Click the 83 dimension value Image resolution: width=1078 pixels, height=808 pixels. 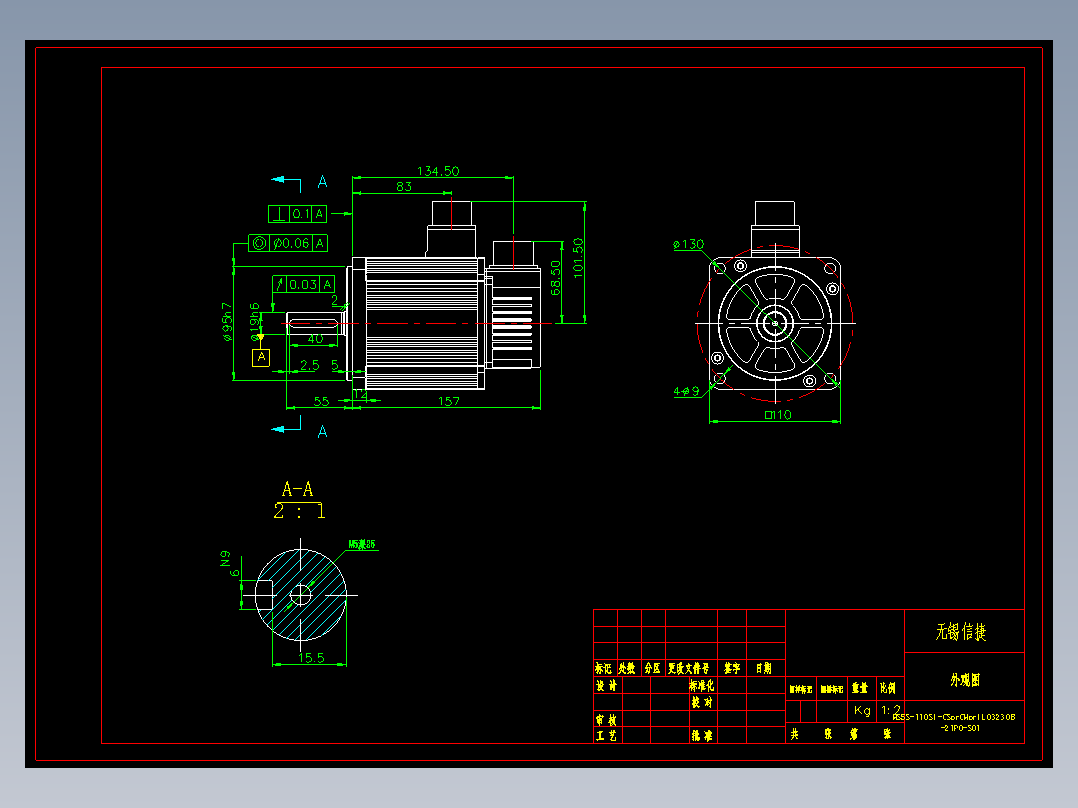click(404, 186)
